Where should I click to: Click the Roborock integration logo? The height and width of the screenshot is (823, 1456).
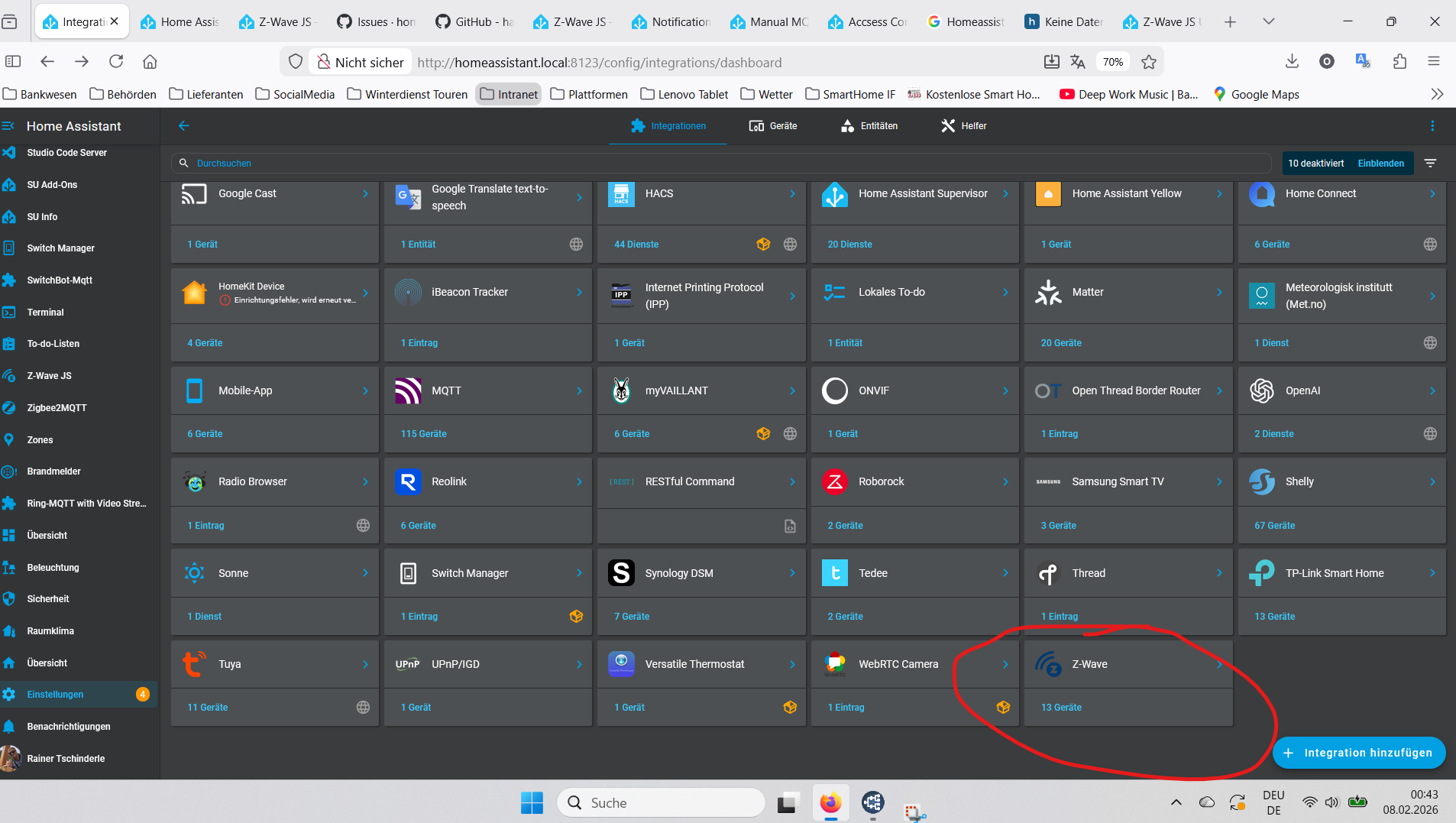835,481
